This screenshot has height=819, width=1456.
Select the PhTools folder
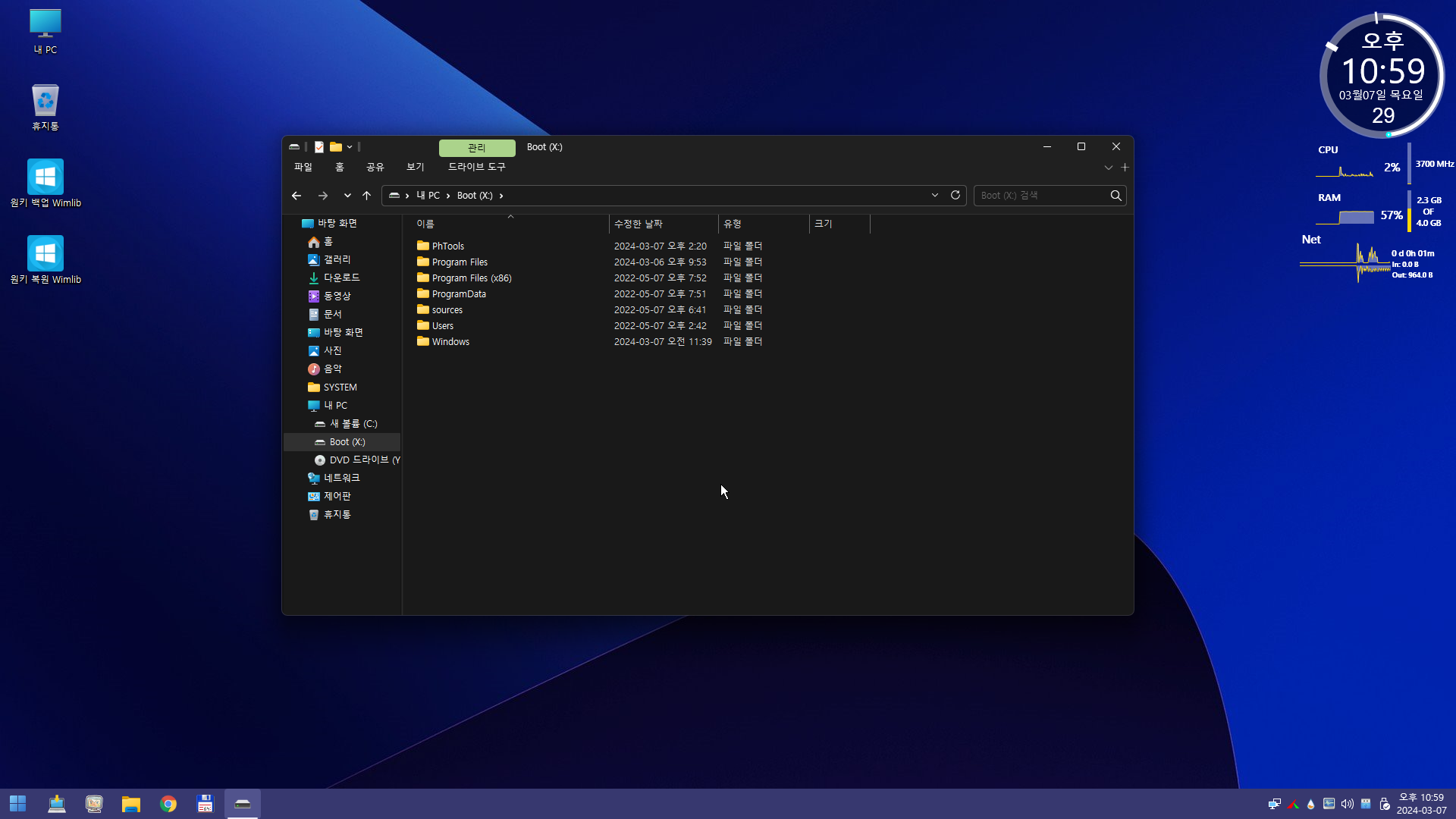pyautogui.click(x=441, y=246)
